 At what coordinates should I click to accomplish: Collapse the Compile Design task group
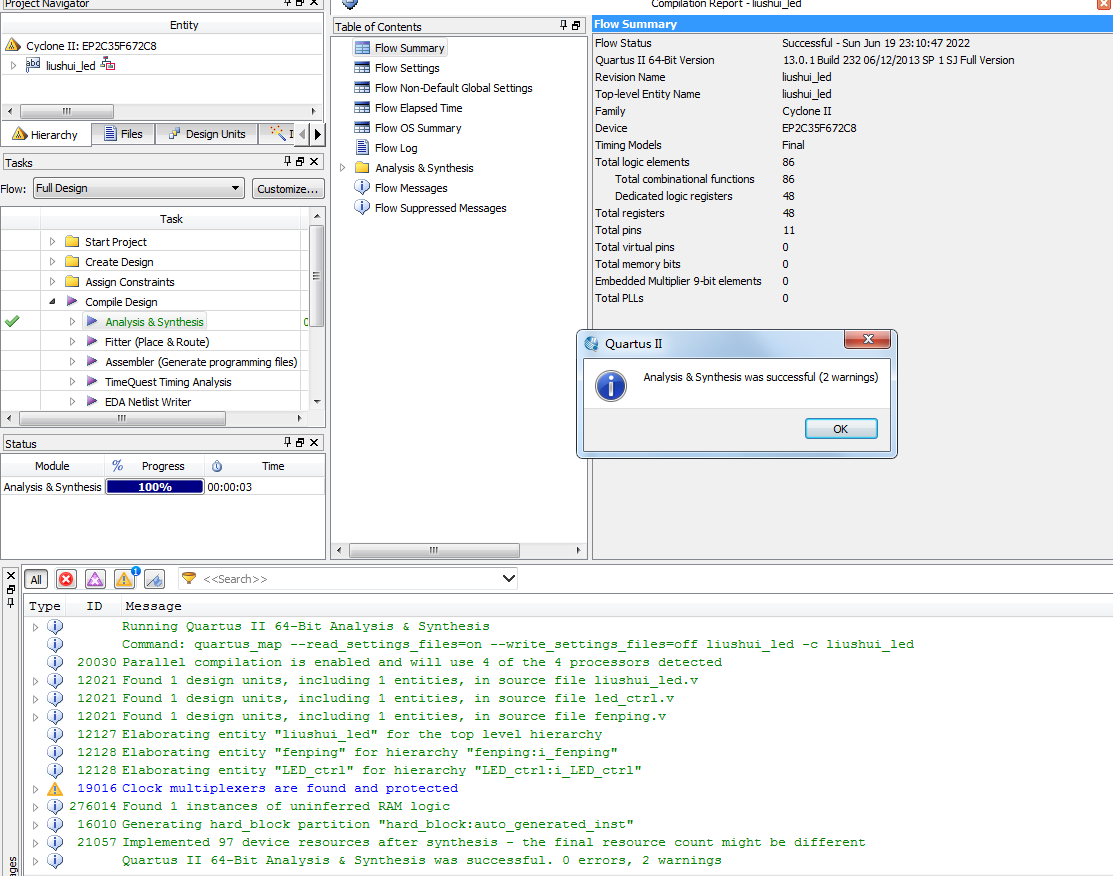click(x=52, y=302)
